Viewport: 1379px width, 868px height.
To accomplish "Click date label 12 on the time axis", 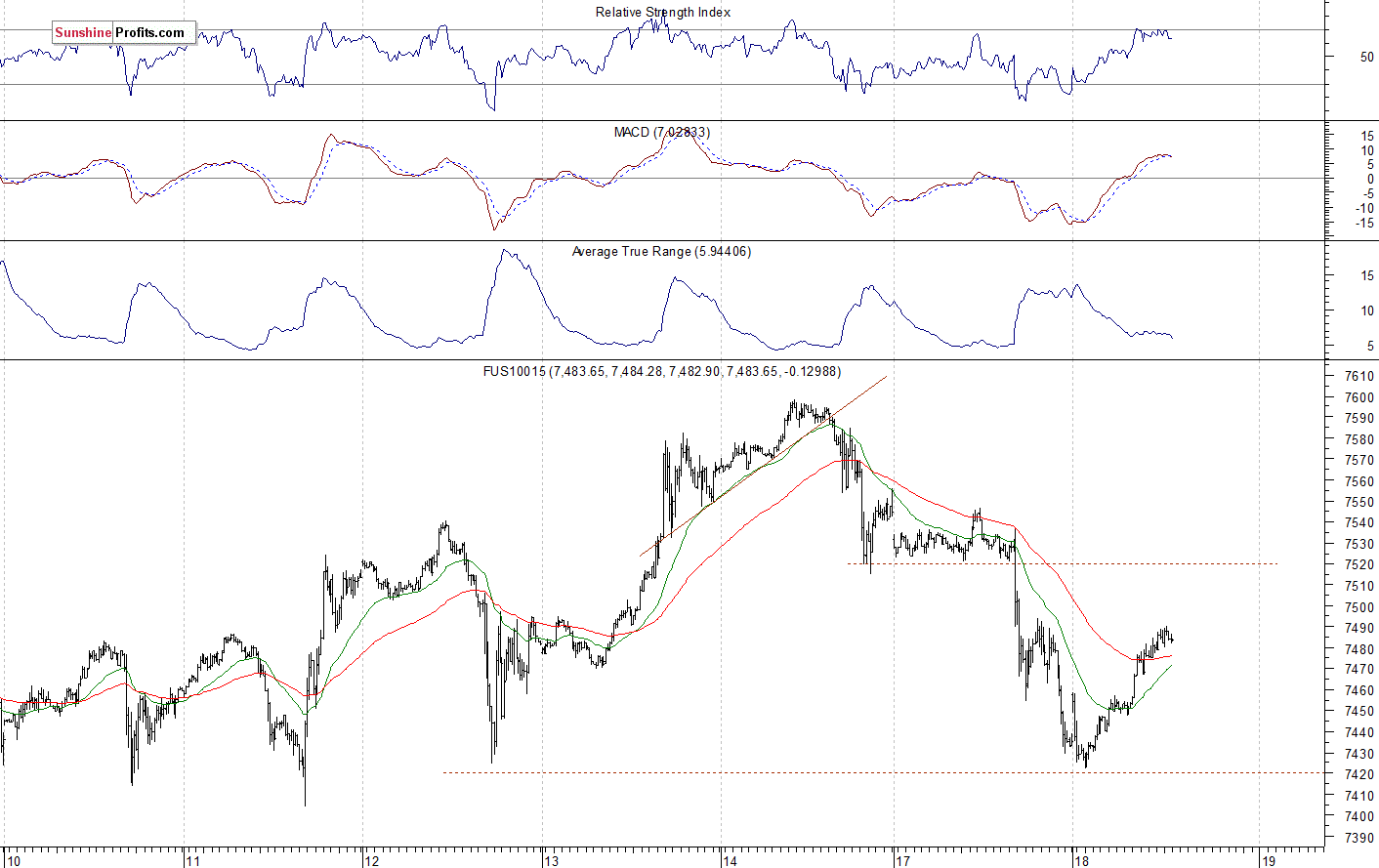I will (x=371, y=861).
